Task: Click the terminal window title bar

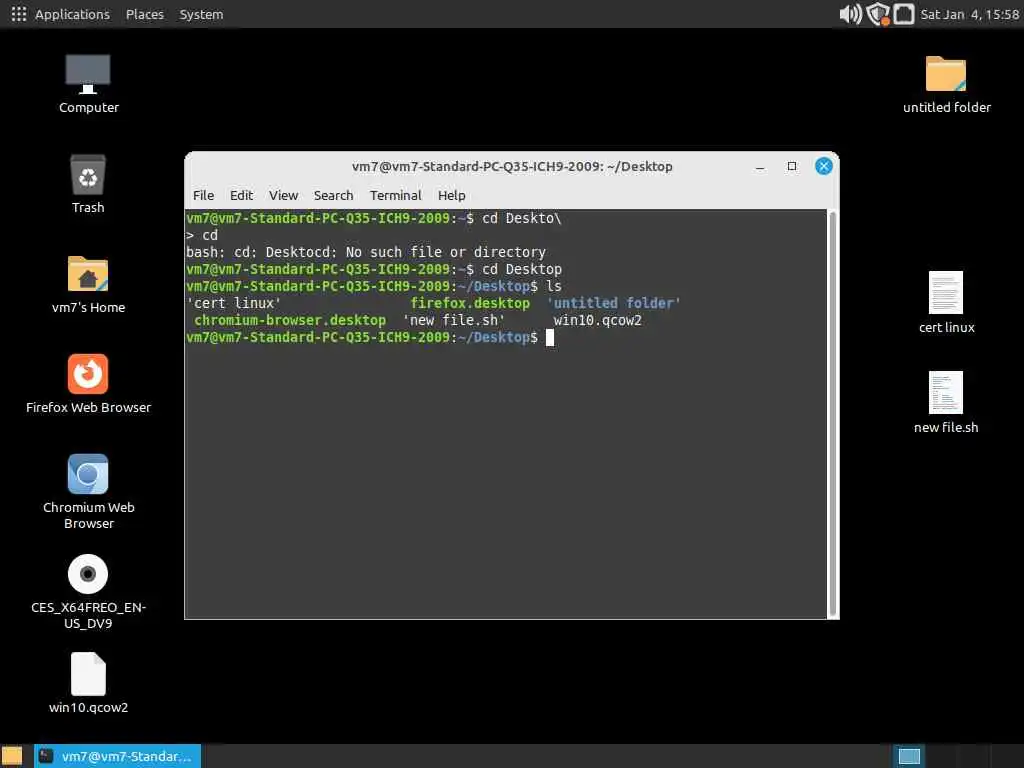Action: coord(512,167)
